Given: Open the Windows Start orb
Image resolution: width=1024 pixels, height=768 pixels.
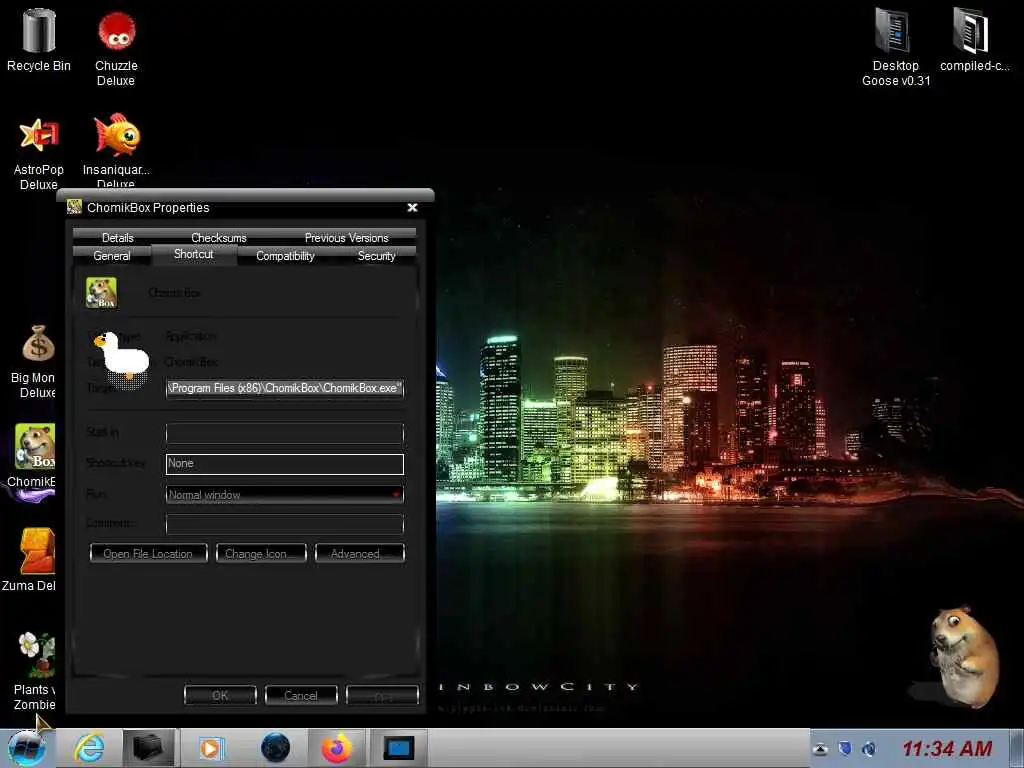Looking at the screenshot, I should pos(27,748).
